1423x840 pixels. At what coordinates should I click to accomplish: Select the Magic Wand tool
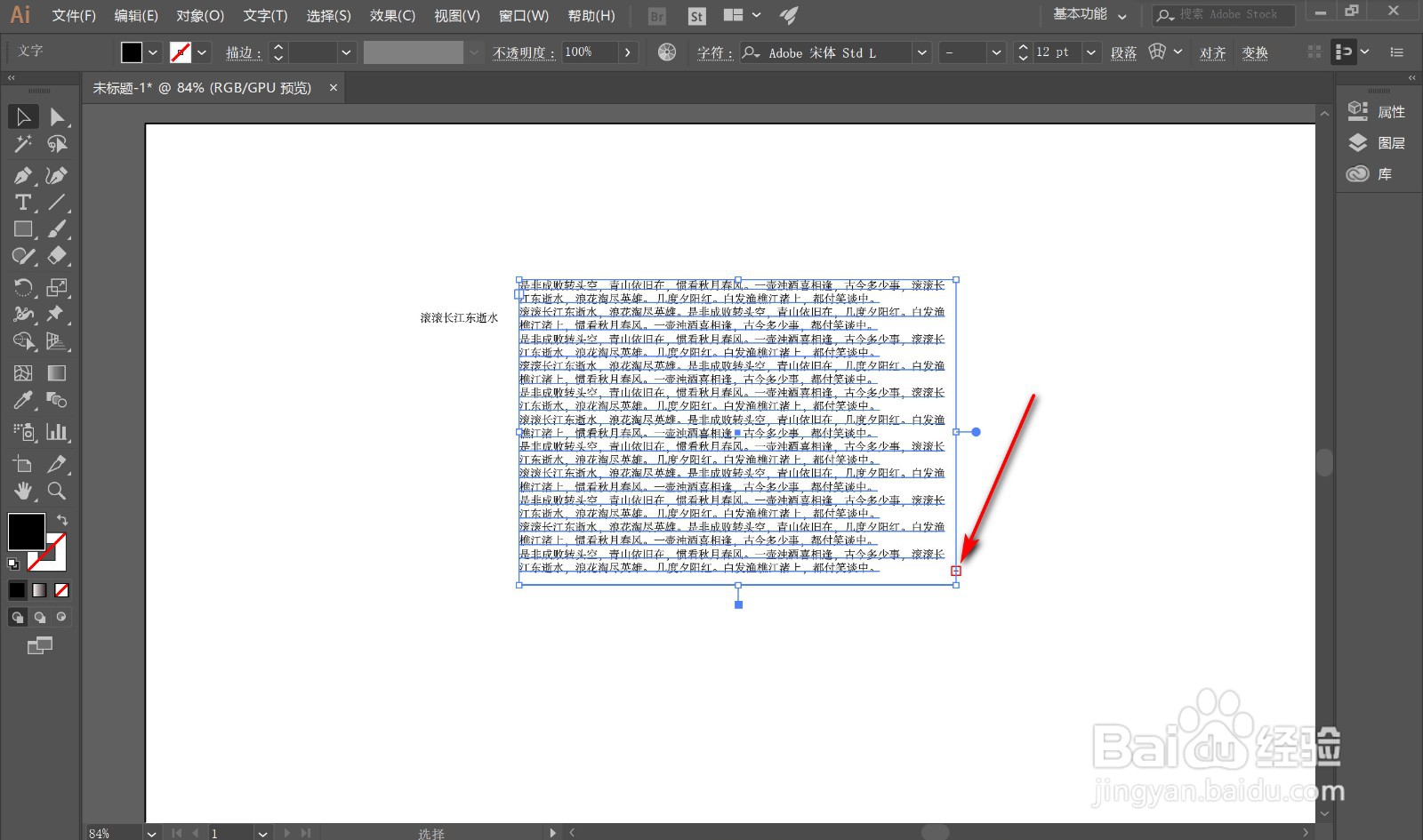pyautogui.click(x=23, y=144)
